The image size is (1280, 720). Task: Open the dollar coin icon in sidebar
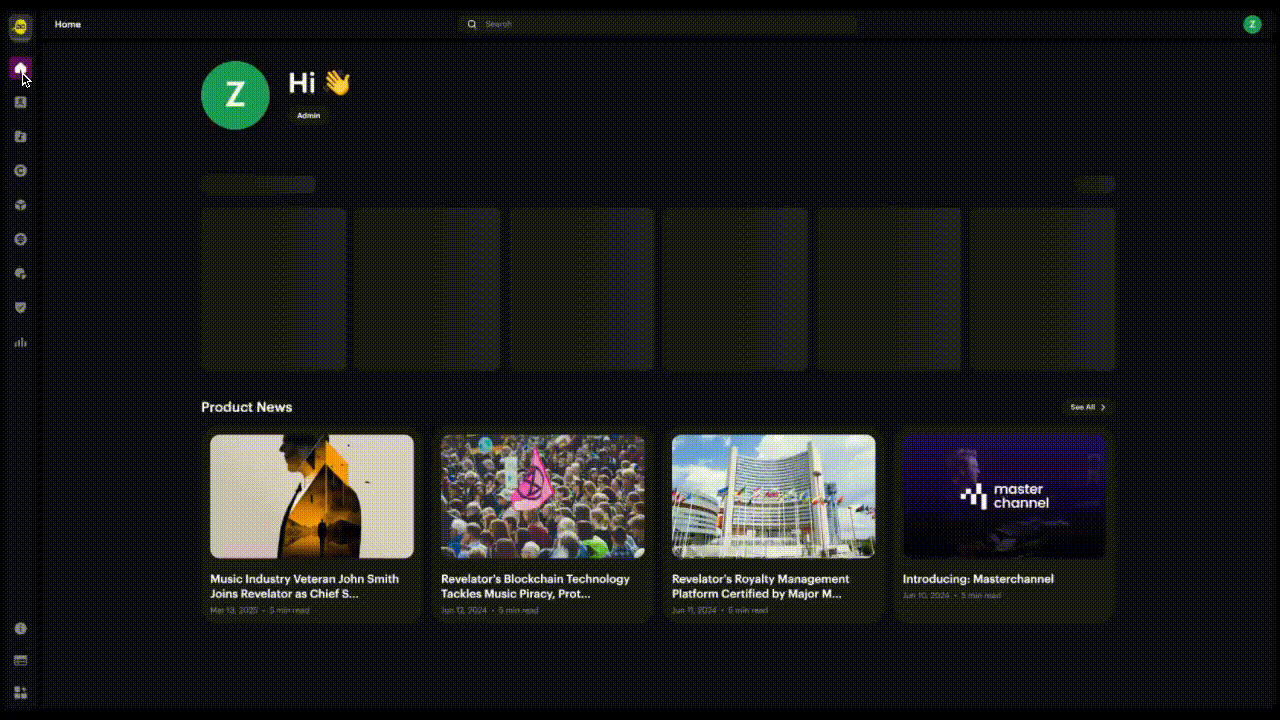tap(20, 239)
